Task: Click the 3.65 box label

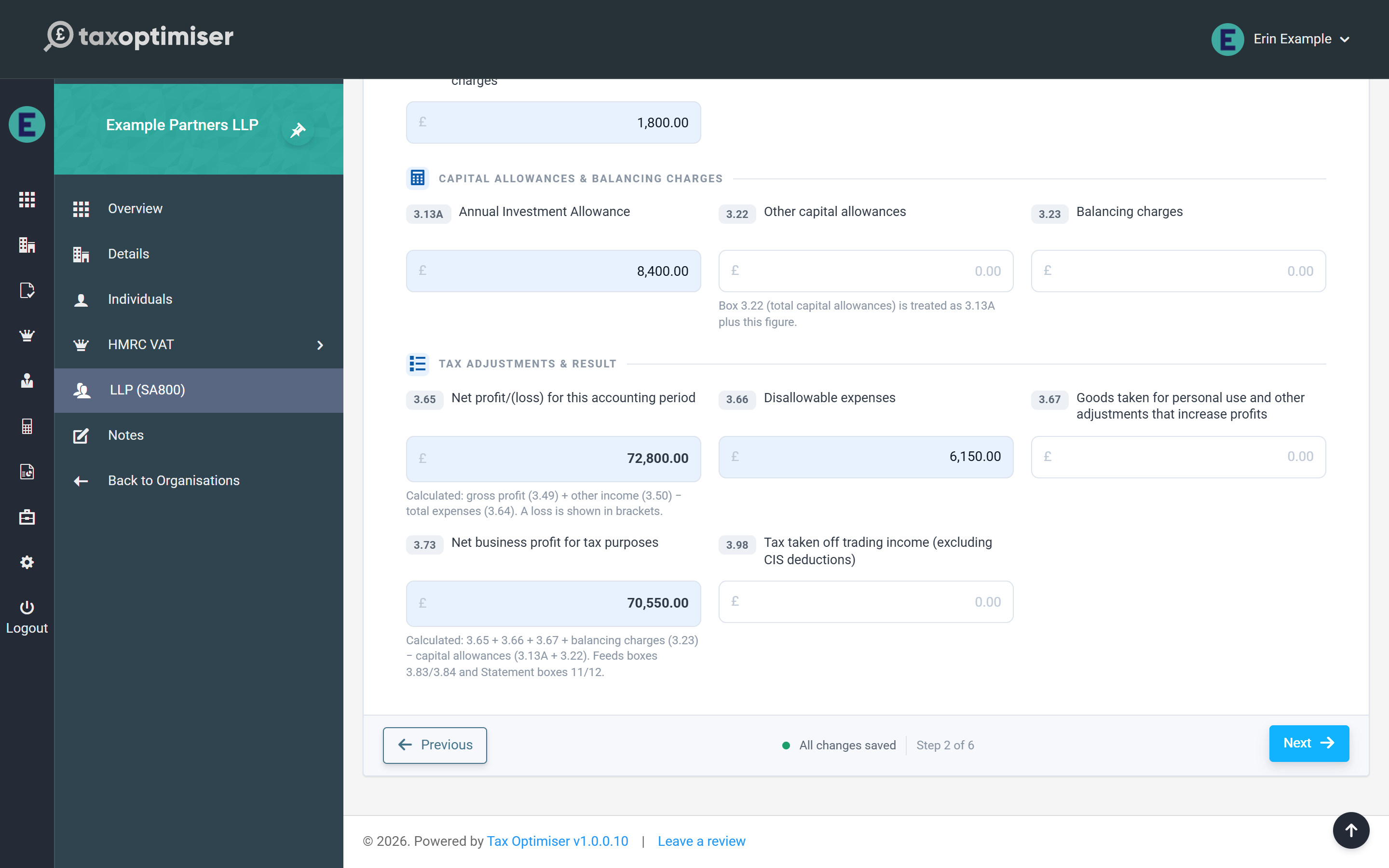Action: (x=425, y=400)
